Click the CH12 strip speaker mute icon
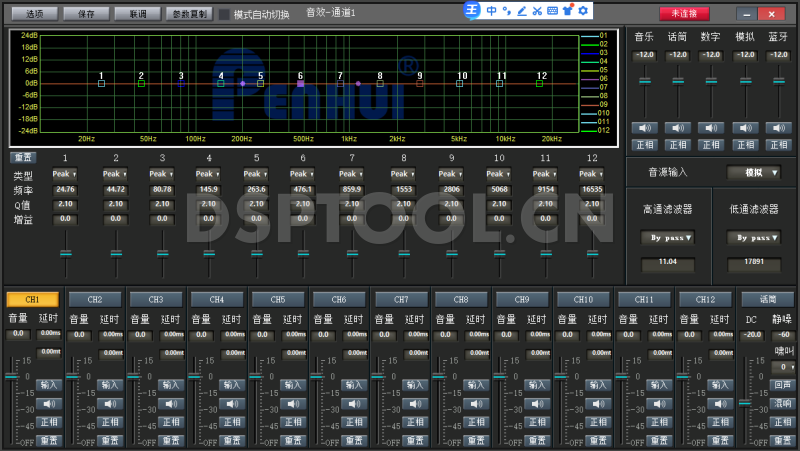The image size is (800, 451). pos(720,404)
